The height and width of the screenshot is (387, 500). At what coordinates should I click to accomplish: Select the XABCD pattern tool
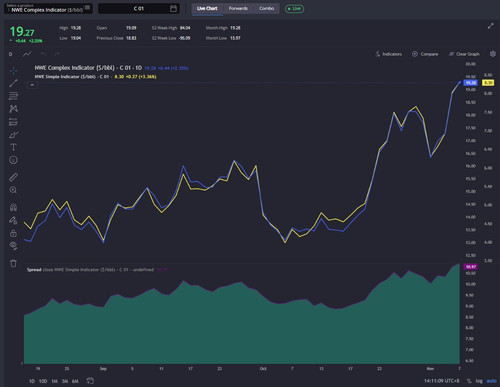pos(13,109)
